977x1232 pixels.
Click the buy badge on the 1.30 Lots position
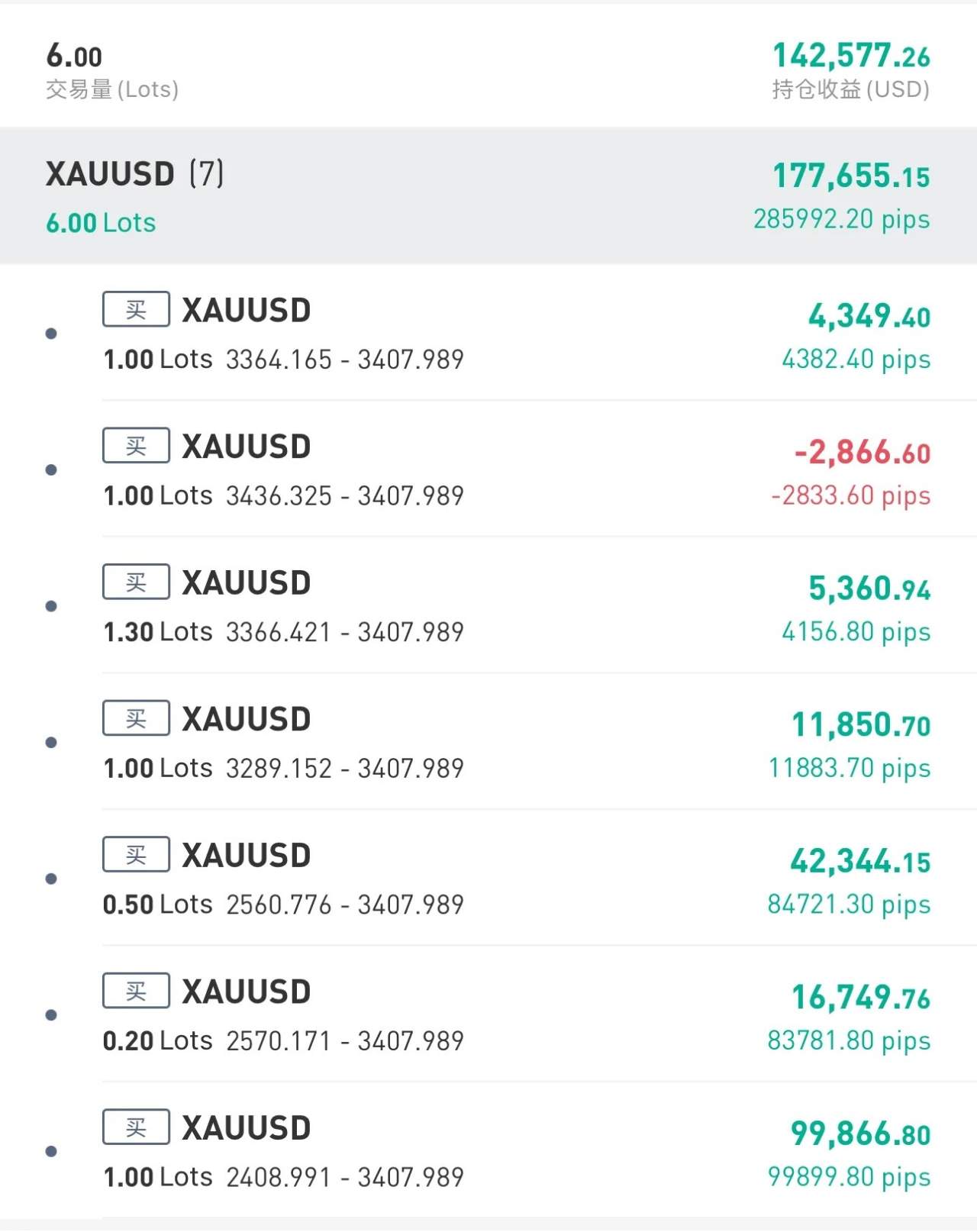(x=136, y=582)
